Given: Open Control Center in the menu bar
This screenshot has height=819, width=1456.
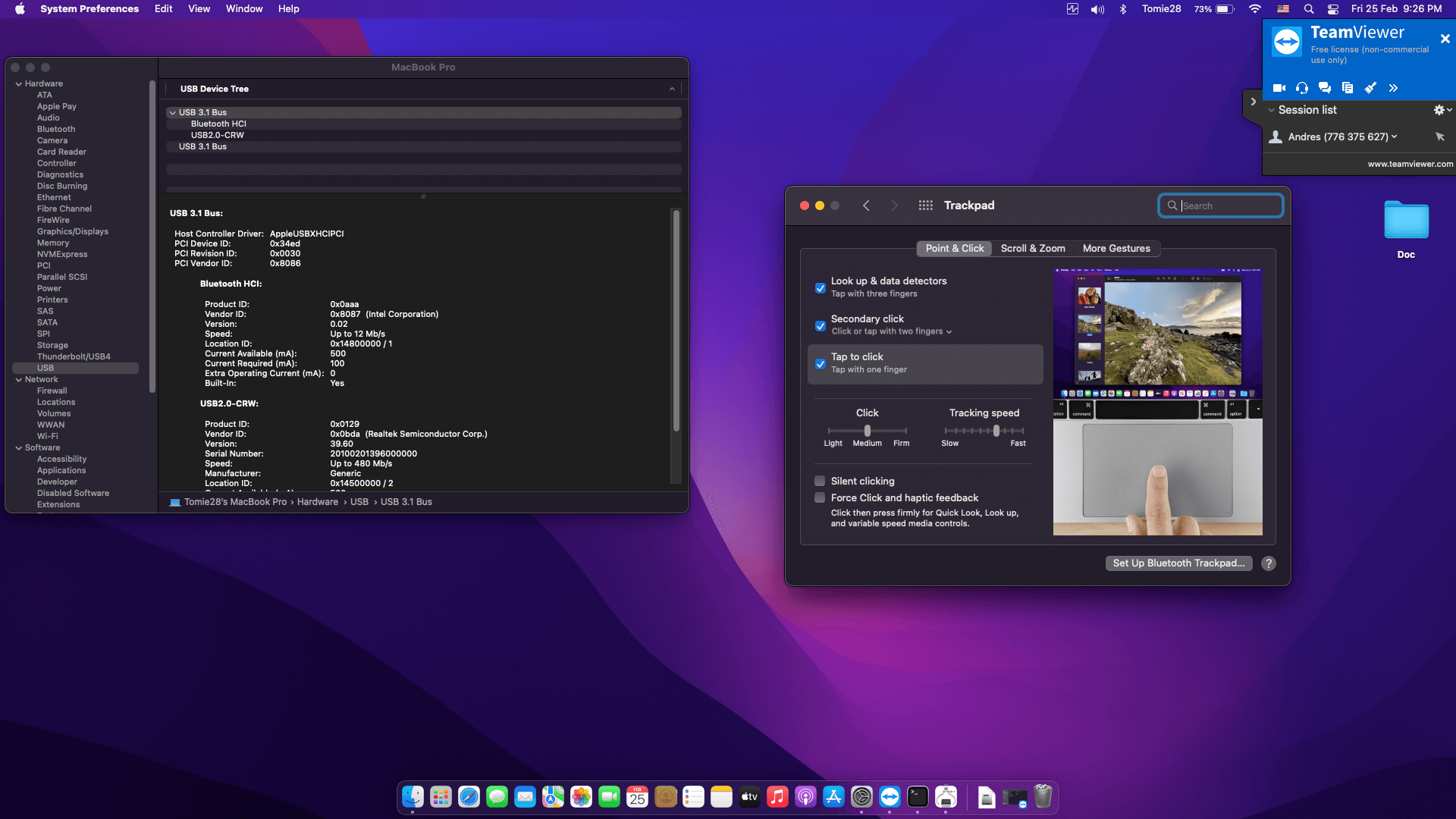Looking at the screenshot, I should [x=1333, y=9].
